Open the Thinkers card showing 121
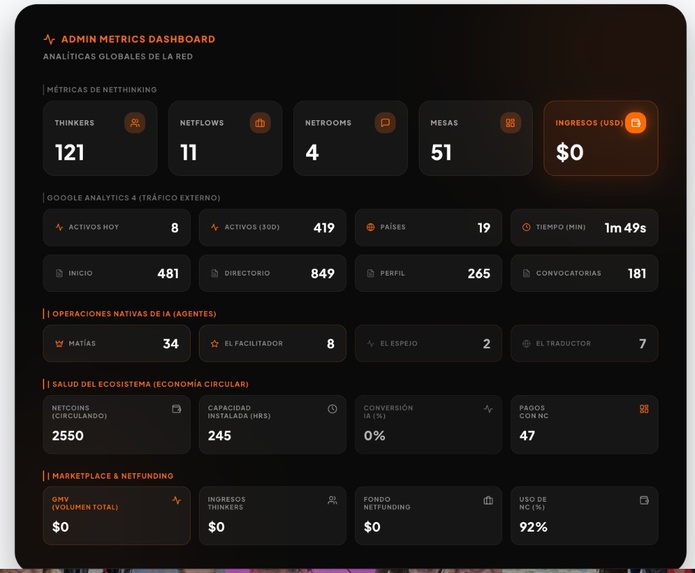 (x=100, y=138)
